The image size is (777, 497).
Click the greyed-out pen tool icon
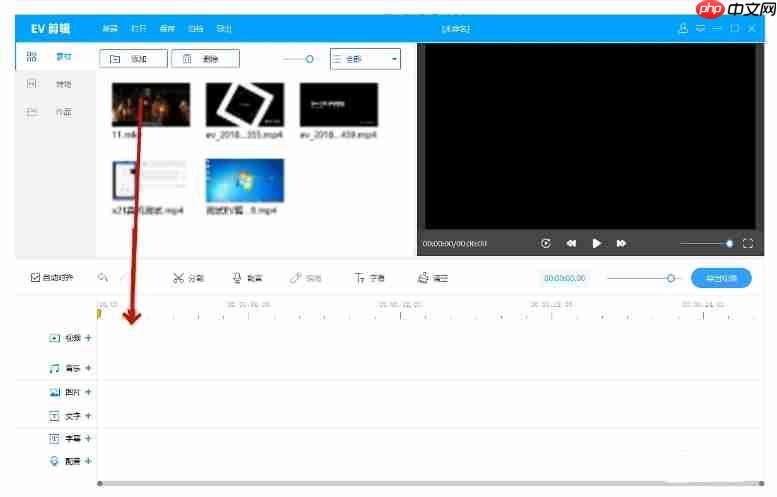coord(295,278)
